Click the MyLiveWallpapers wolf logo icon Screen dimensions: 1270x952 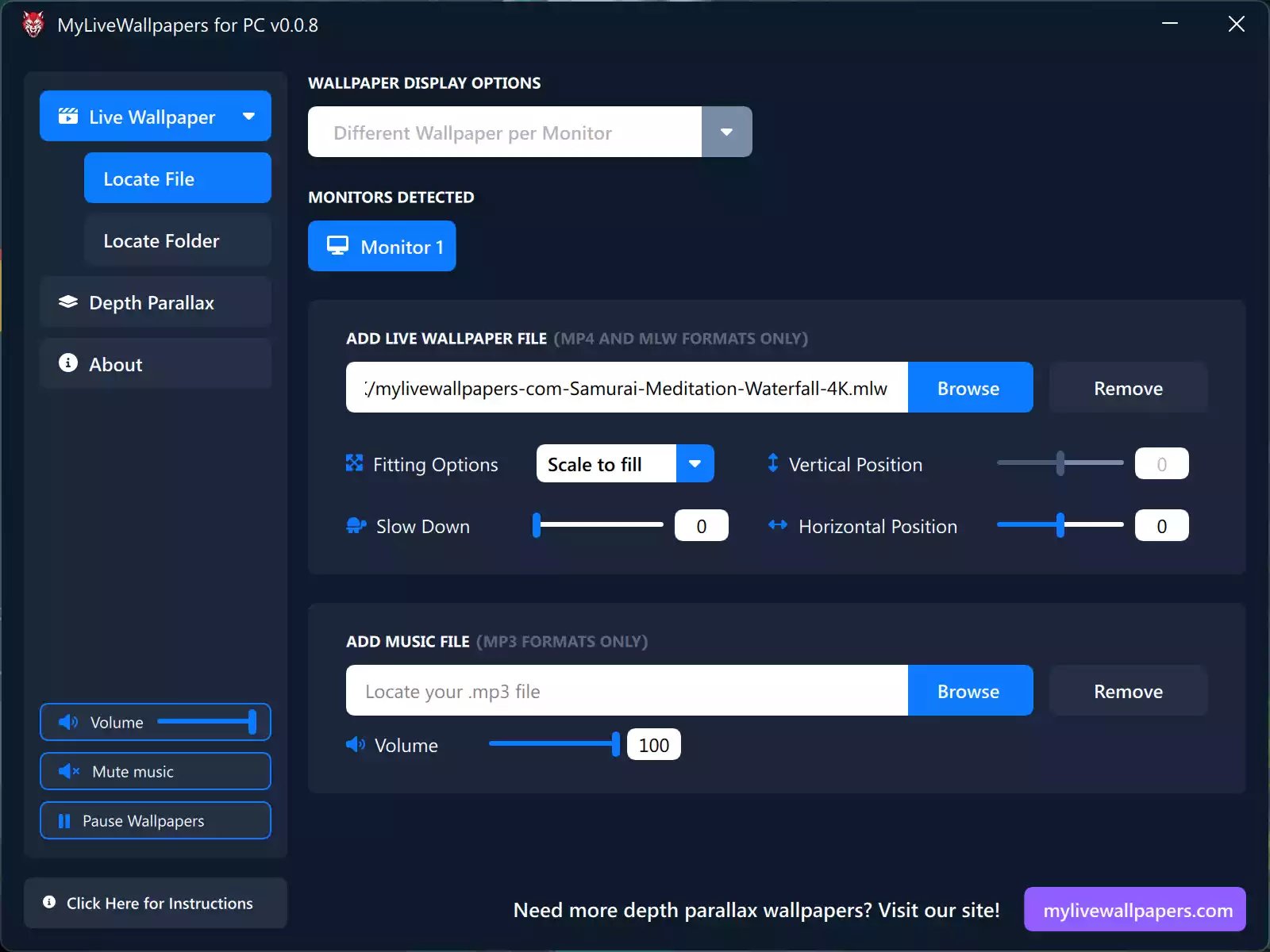point(33,25)
